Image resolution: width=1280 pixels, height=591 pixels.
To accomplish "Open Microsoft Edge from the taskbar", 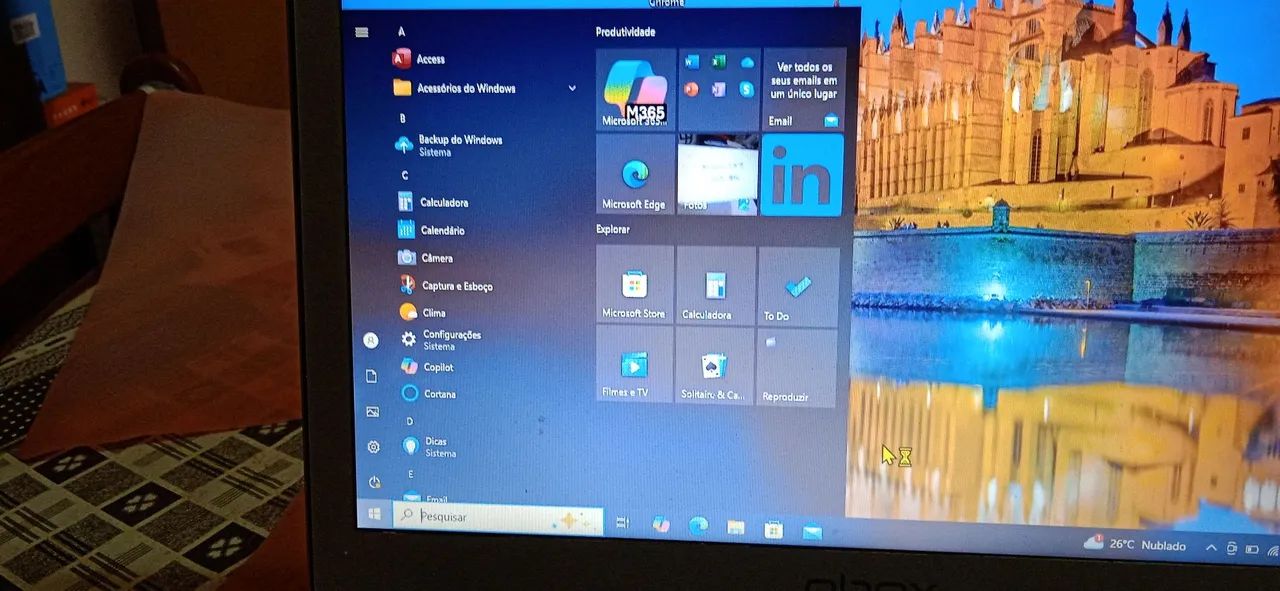I will coord(698,525).
